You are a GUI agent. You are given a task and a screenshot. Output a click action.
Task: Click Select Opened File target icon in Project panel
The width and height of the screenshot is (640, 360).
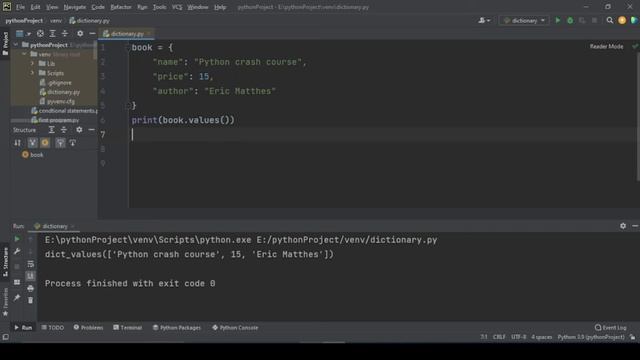click(x=40, y=33)
